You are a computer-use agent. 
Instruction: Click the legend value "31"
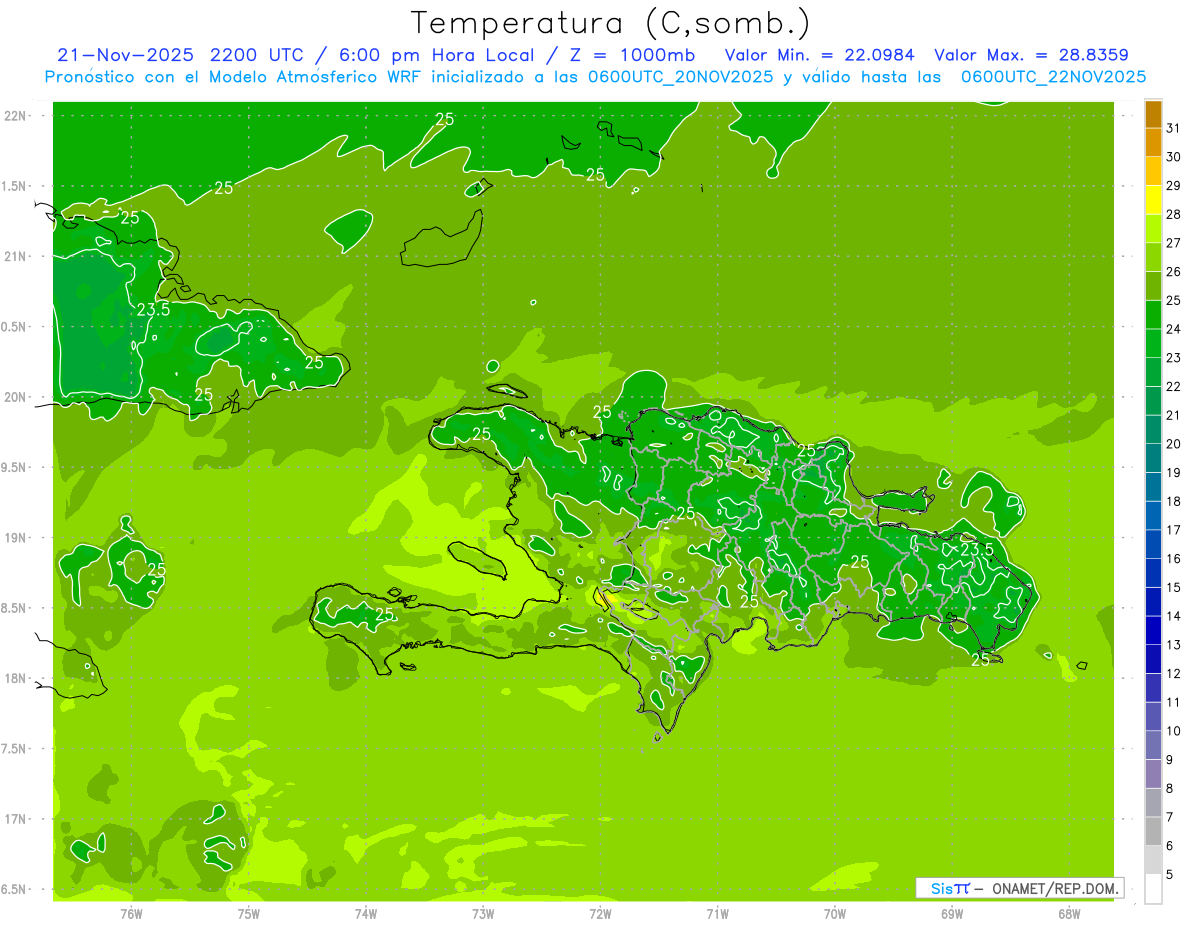[1173, 128]
